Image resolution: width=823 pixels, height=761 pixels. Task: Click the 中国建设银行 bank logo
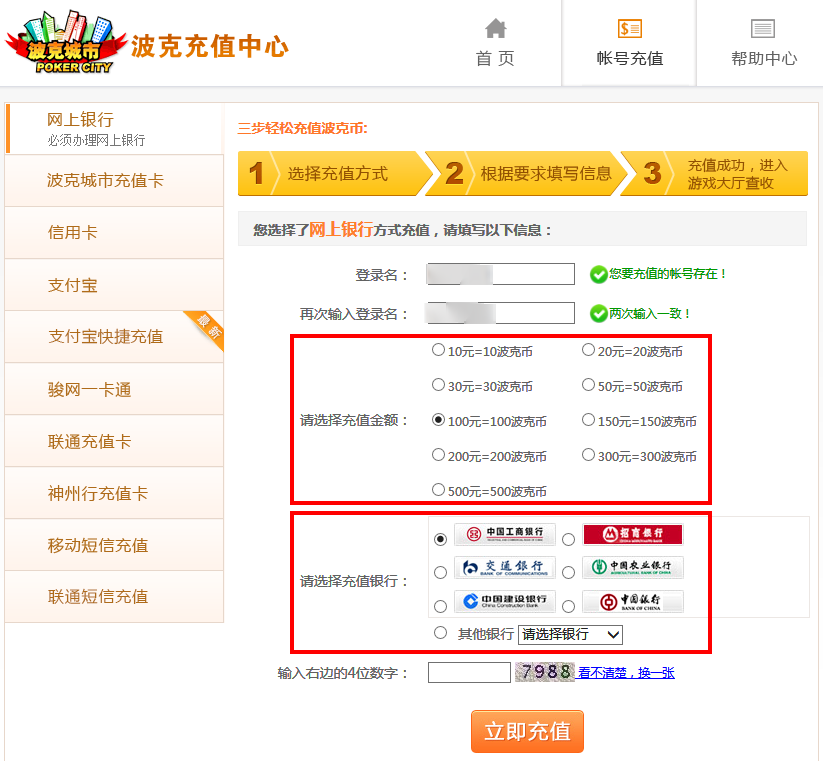click(x=504, y=601)
